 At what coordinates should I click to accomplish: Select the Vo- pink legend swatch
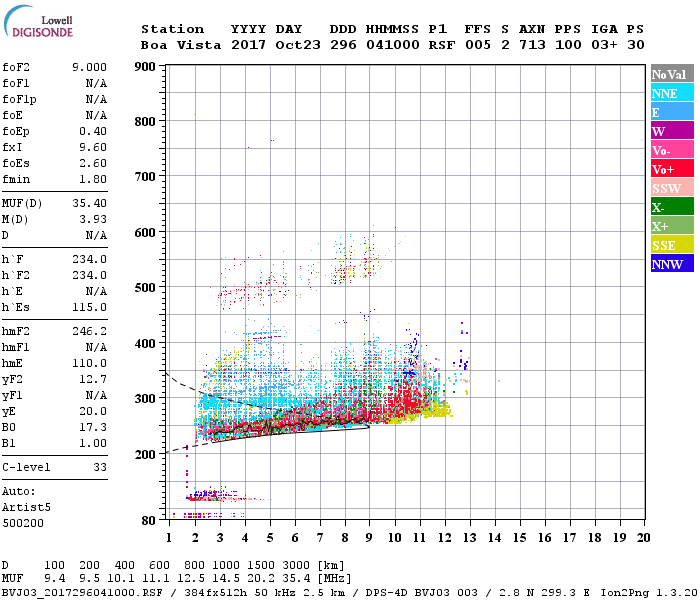click(x=672, y=150)
